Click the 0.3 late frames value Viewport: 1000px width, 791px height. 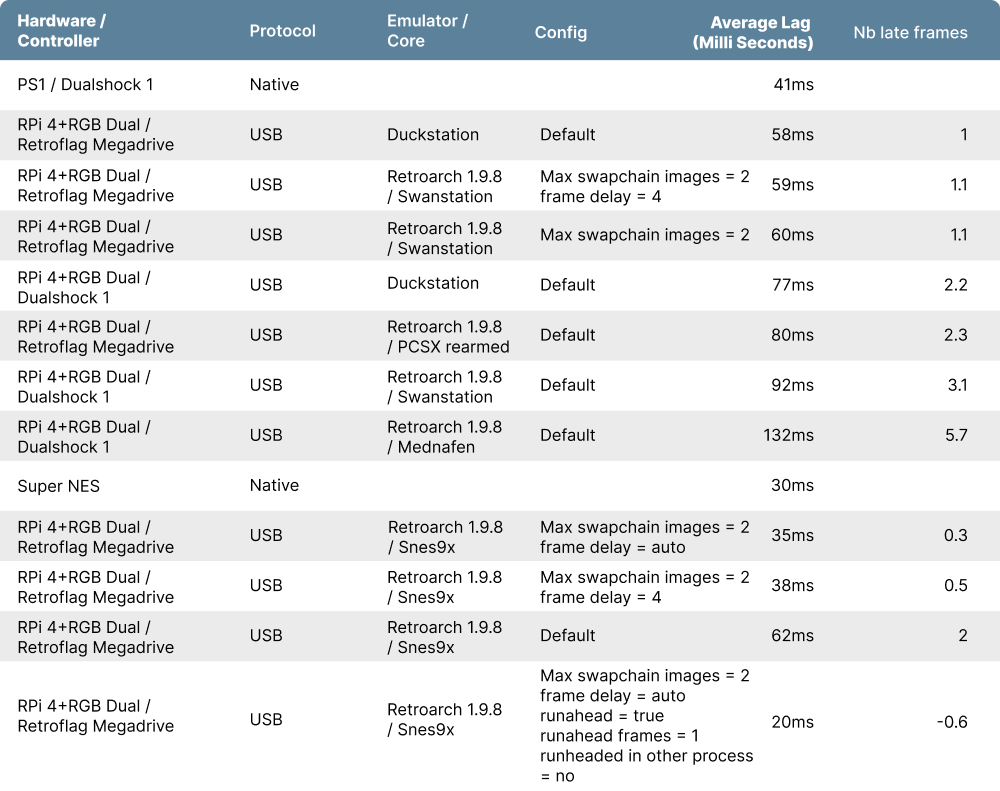(955, 536)
